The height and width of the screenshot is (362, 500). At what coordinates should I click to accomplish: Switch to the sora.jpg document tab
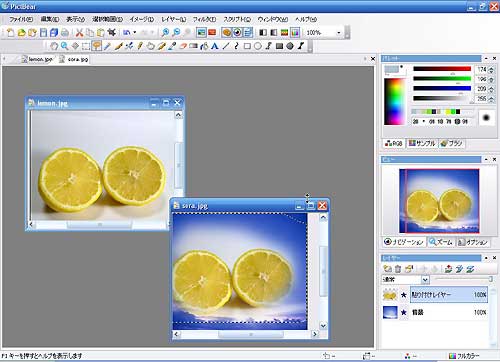(74, 59)
